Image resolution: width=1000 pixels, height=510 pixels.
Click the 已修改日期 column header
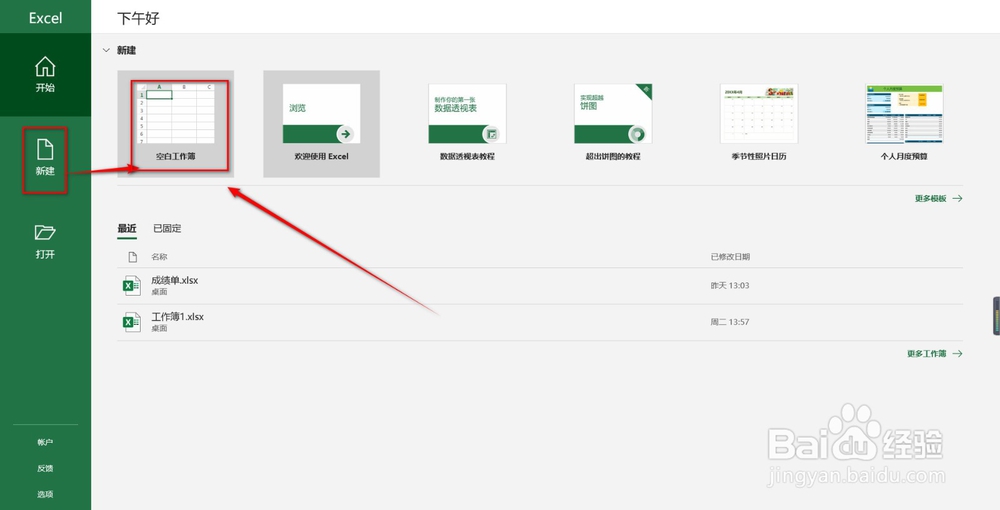[x=730, y=257]
